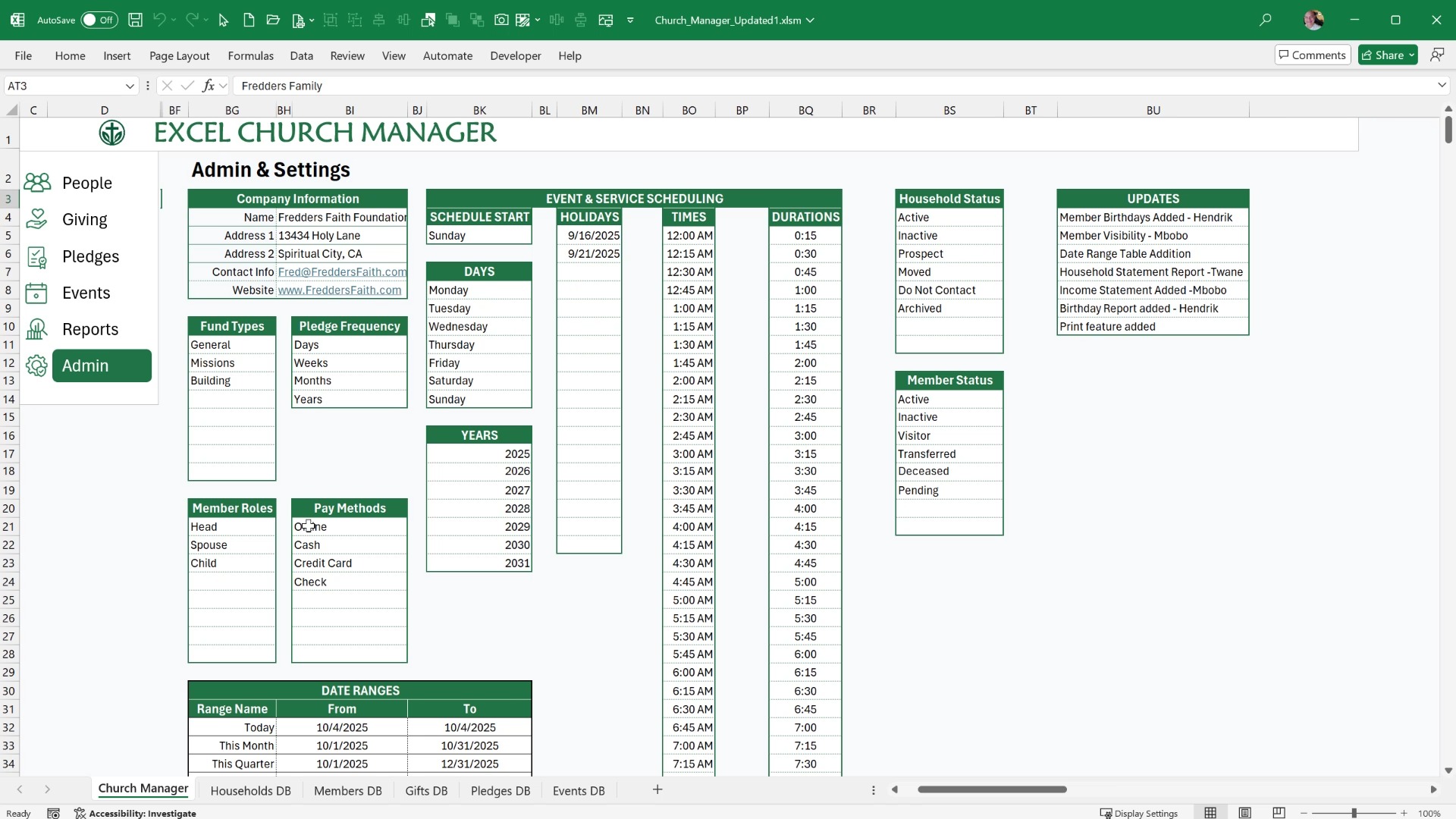
Task: Open Customize Quick Access Toolbar dropdown
Action: pyautogui.click(x=630, y=20)
